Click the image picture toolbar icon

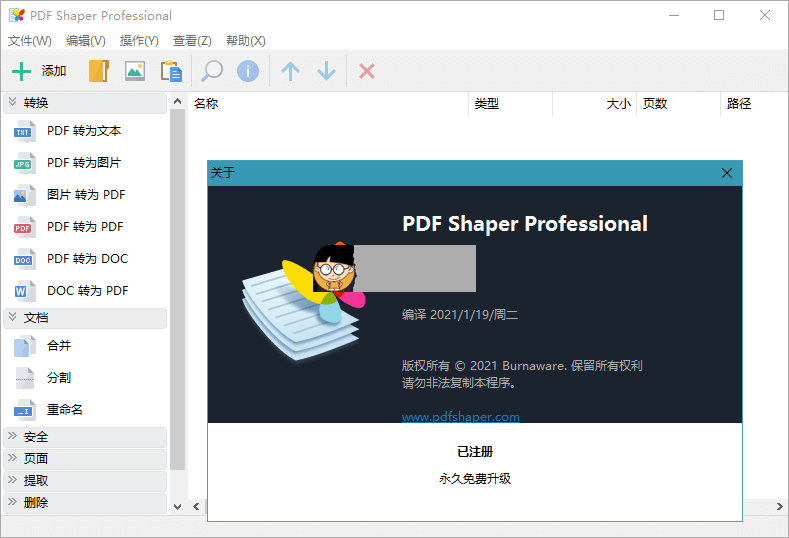pos(135,71)
